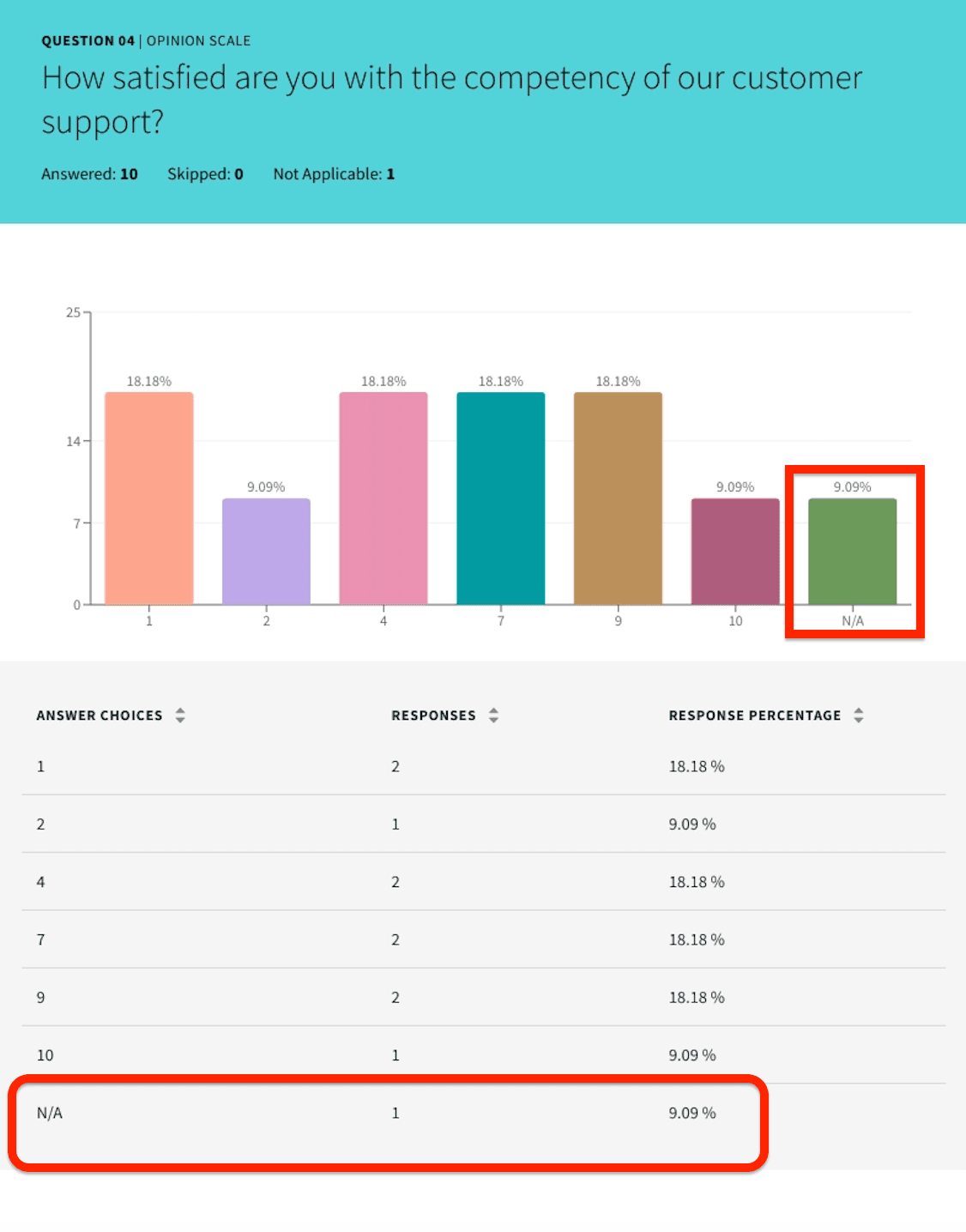
Task: Toggle sort icon next to Response Percentage
Action: pos(859,716)
